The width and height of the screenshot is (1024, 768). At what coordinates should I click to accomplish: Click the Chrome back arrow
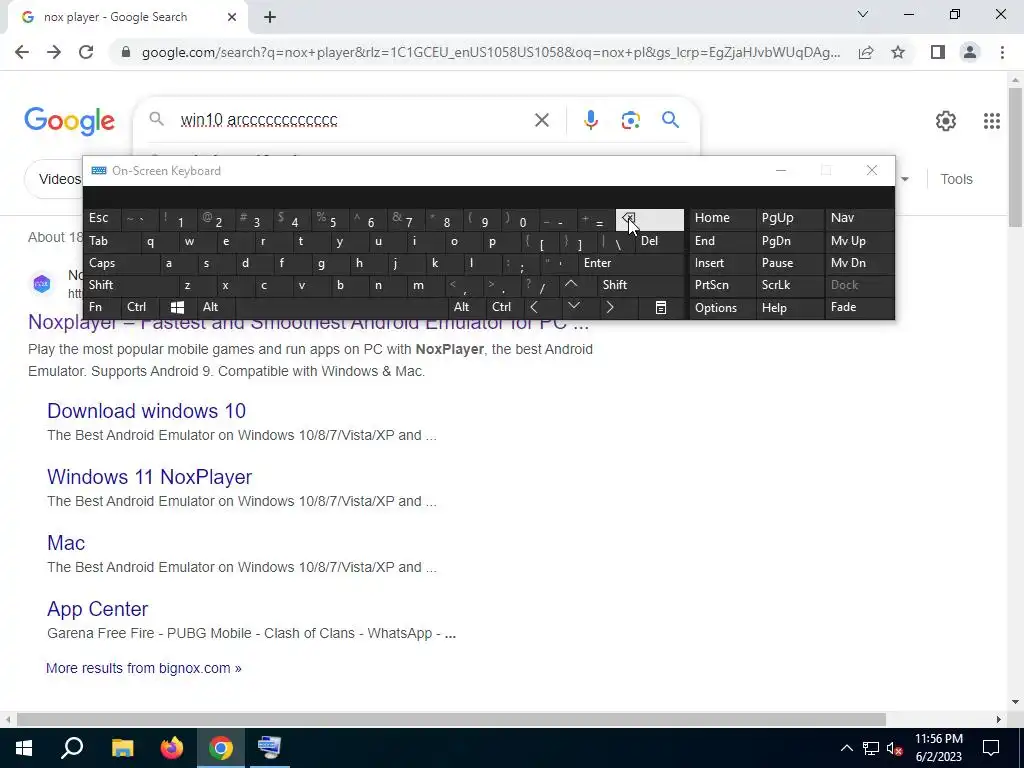click(22, 52)
